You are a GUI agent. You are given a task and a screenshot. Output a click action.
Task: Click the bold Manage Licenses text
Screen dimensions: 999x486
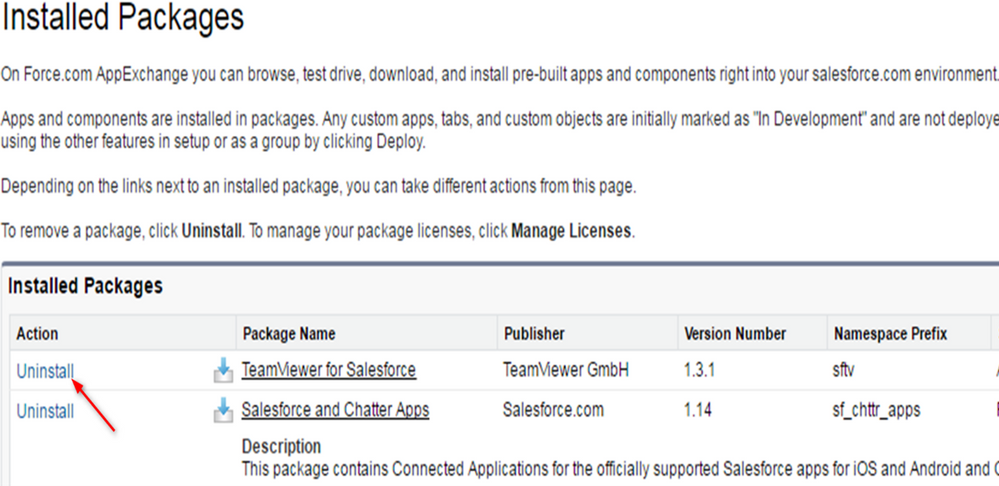point(570,231)
